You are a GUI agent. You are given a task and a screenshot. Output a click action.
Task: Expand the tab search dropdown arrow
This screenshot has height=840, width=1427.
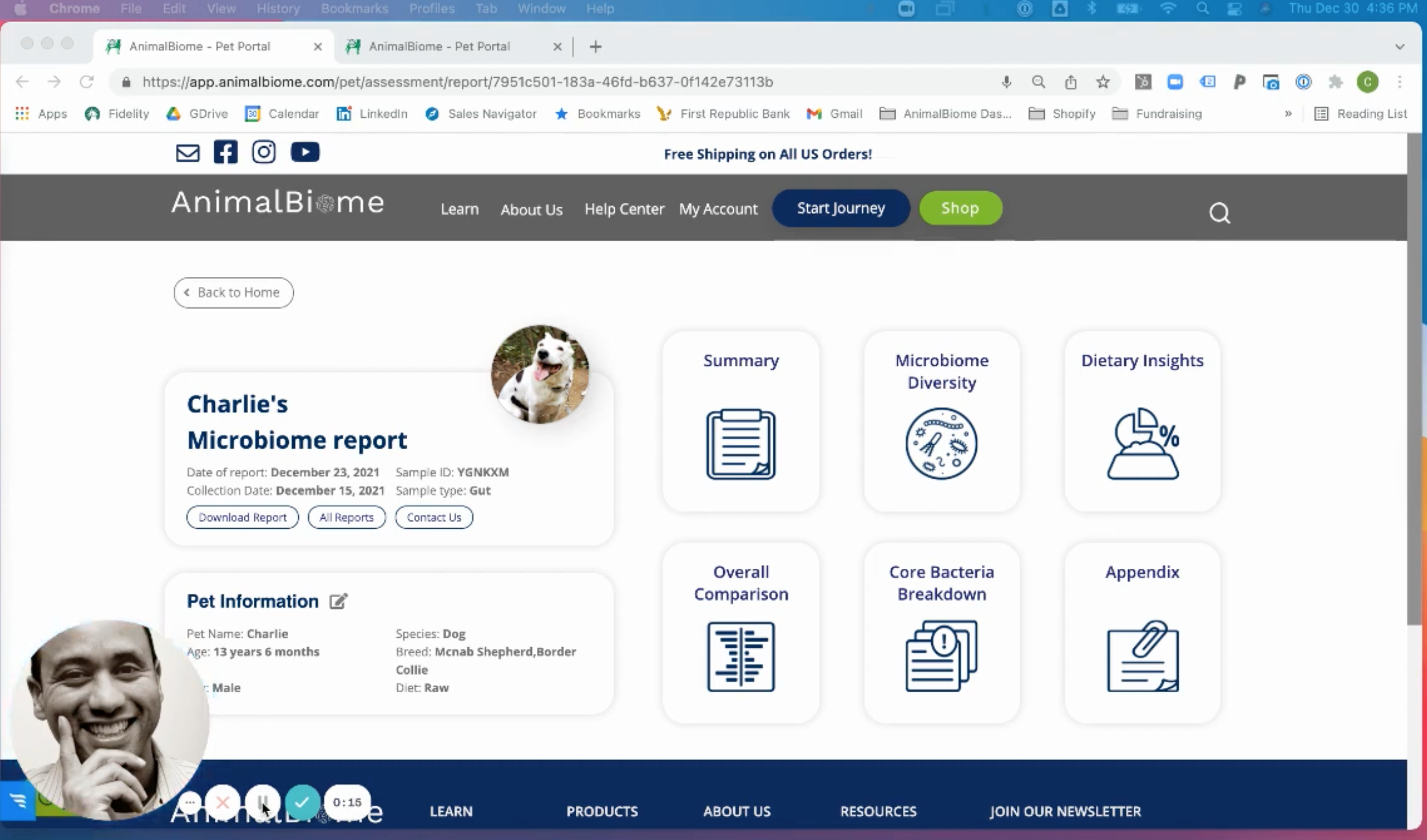[1400, 46]
